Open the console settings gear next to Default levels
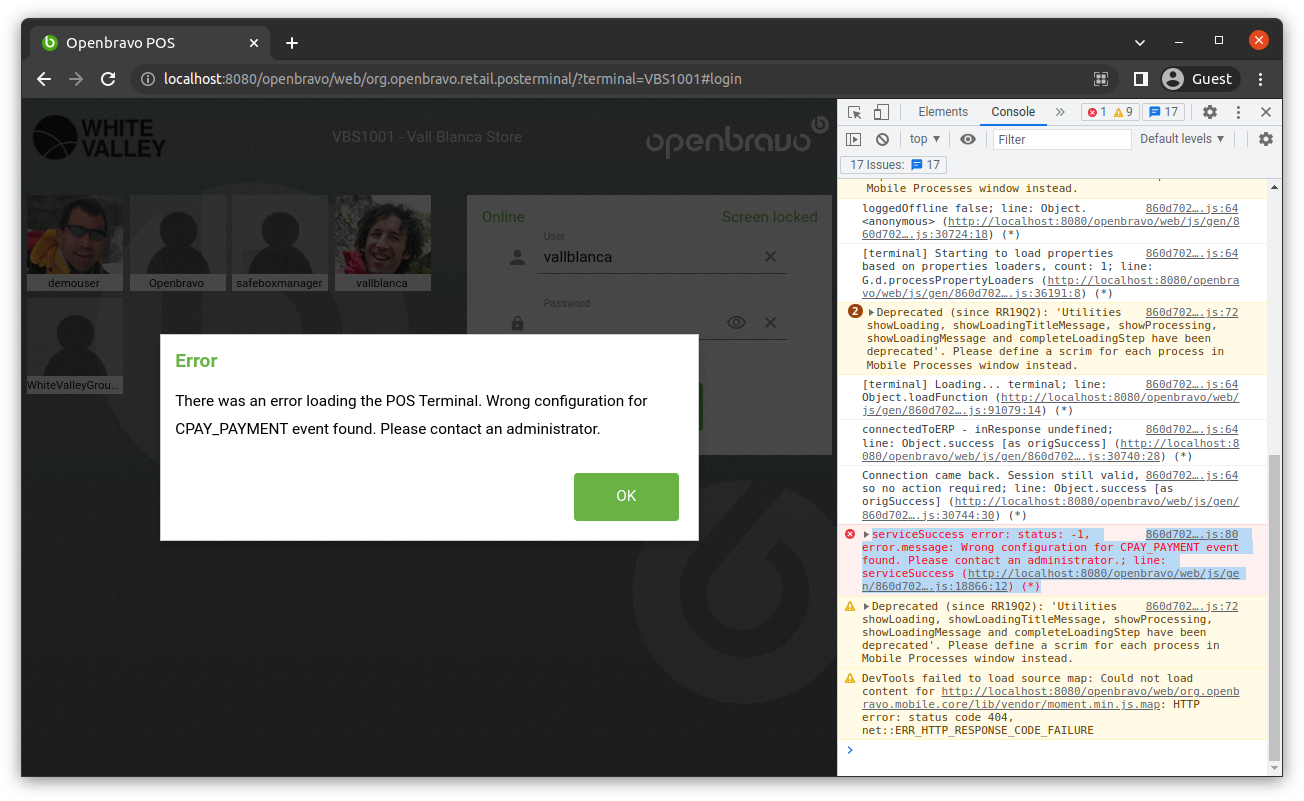The height and width of the screenshot is (801, 1304). 1266,139
